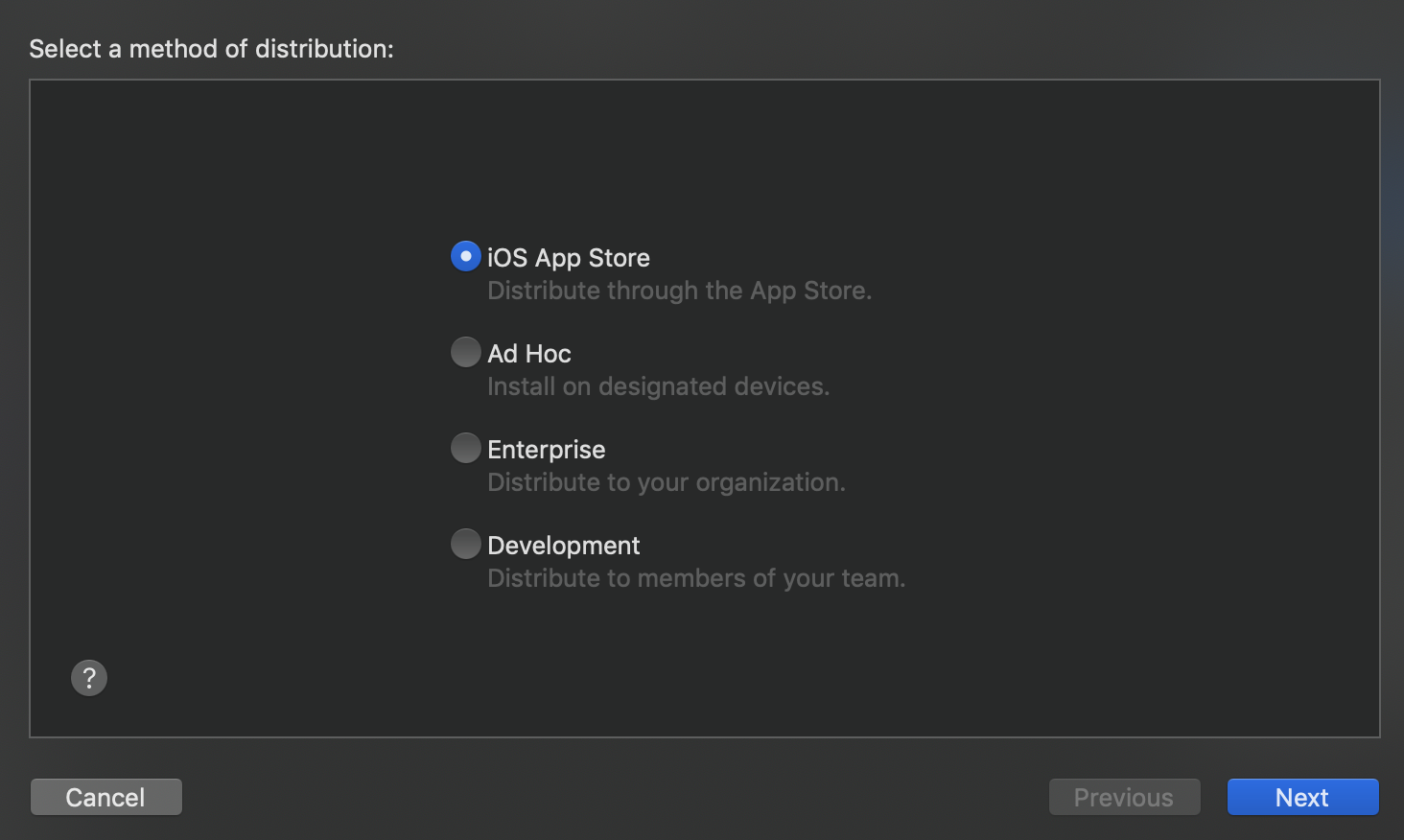
Task: Click the Ad Hoc label text
Action: (x=528, y=353)
